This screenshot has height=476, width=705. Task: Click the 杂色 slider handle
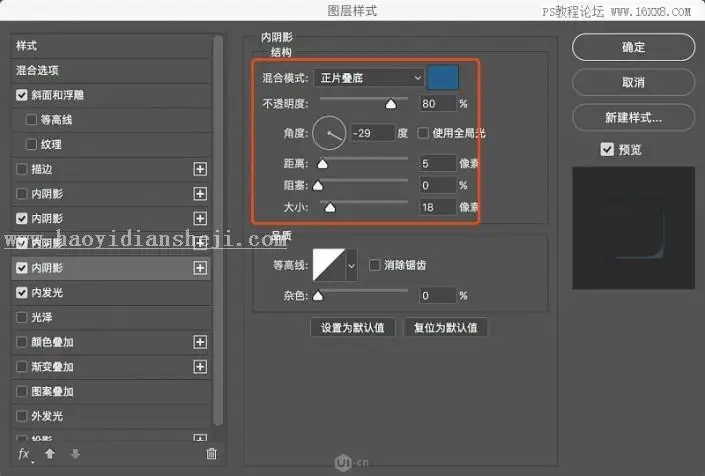click(x=317, y=296)
